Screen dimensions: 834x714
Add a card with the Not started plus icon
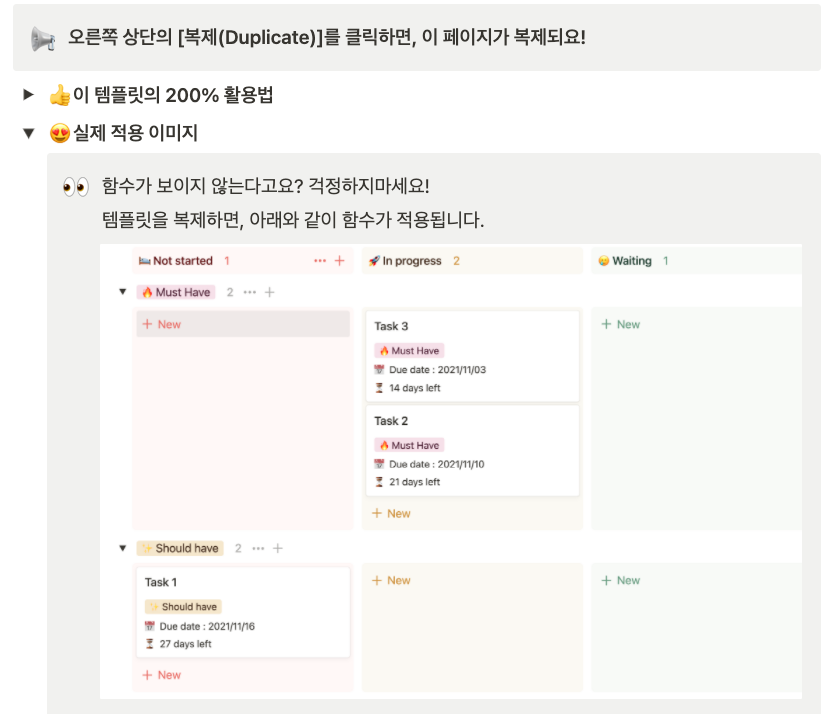(x=339, y=261)
